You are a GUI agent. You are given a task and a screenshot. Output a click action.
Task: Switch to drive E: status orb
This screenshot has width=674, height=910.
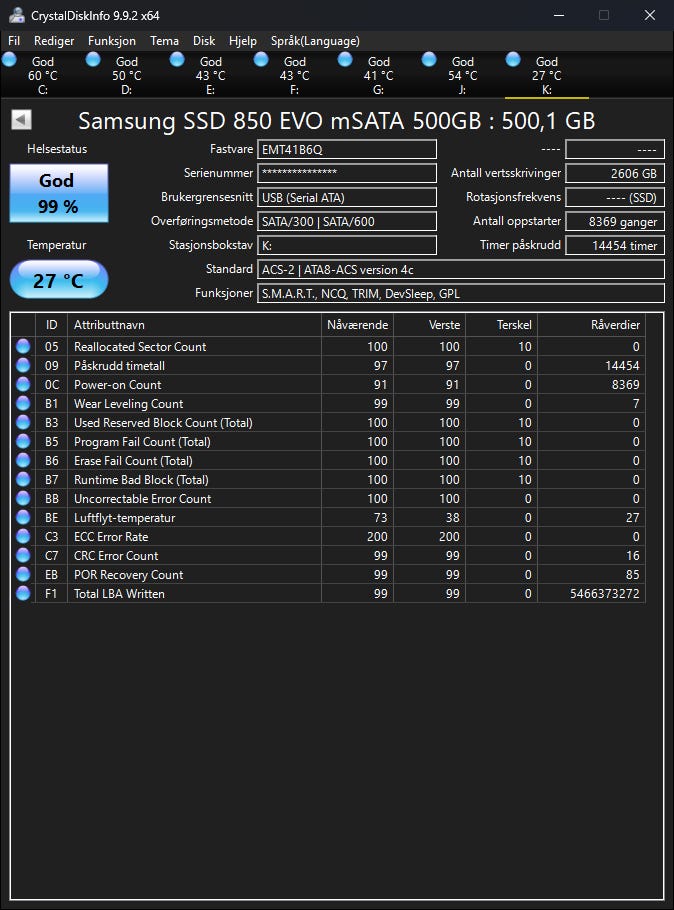[177, 59]
